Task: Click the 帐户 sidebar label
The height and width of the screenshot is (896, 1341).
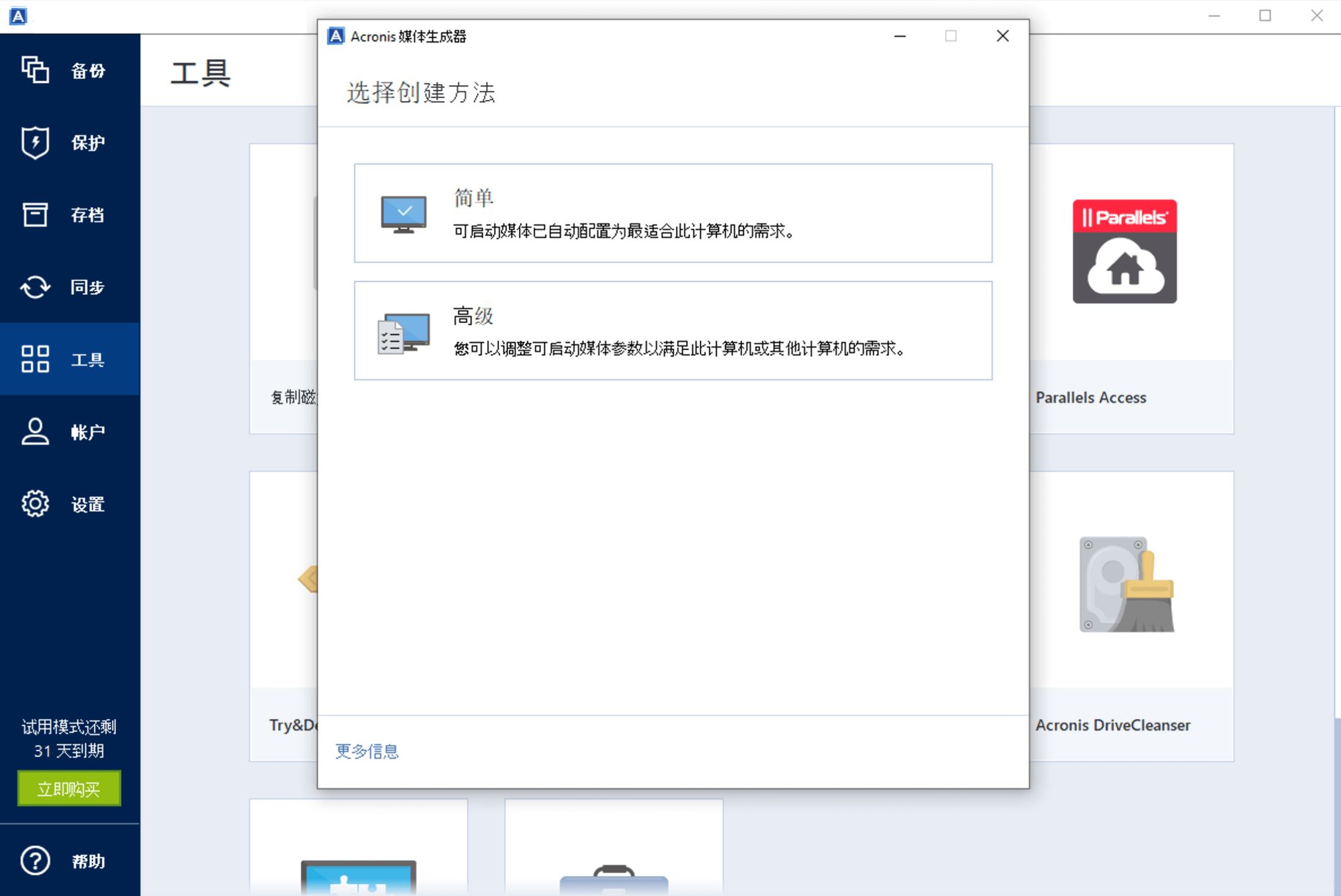Action: 89,432
